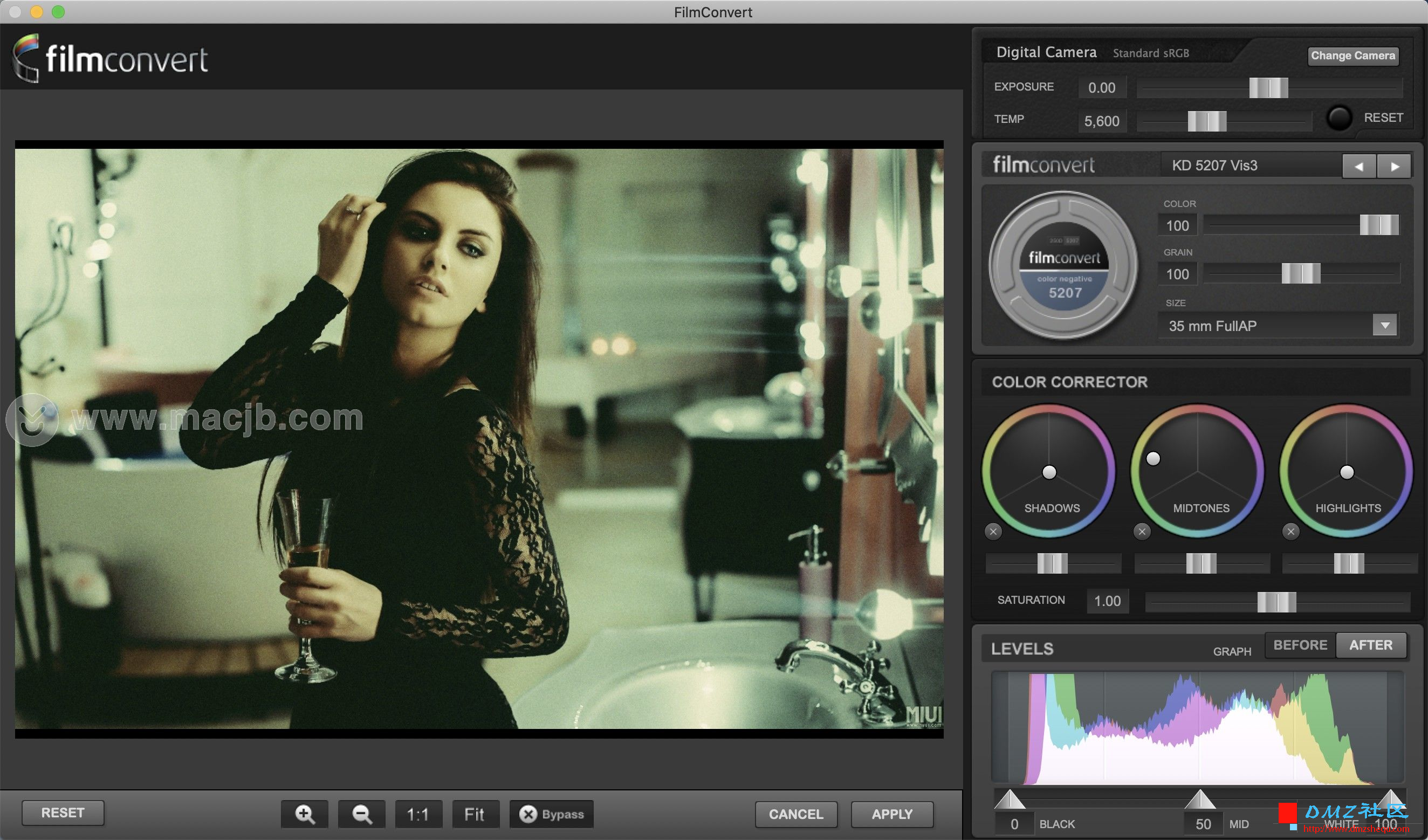Viewport: 1428px width, 840px height.
Task: Fit the preview to window
Action: 475,814
